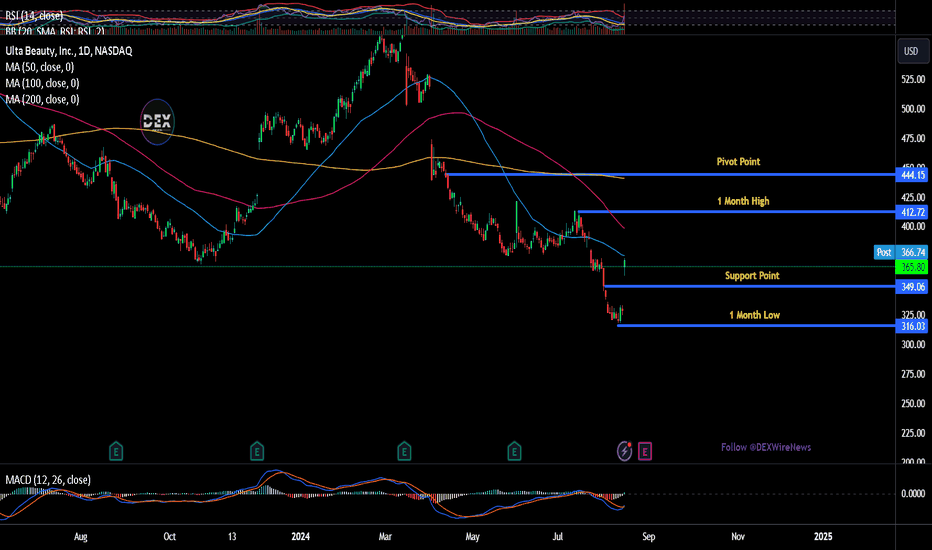Click the 225.00 price scale value

coord(913,433)
